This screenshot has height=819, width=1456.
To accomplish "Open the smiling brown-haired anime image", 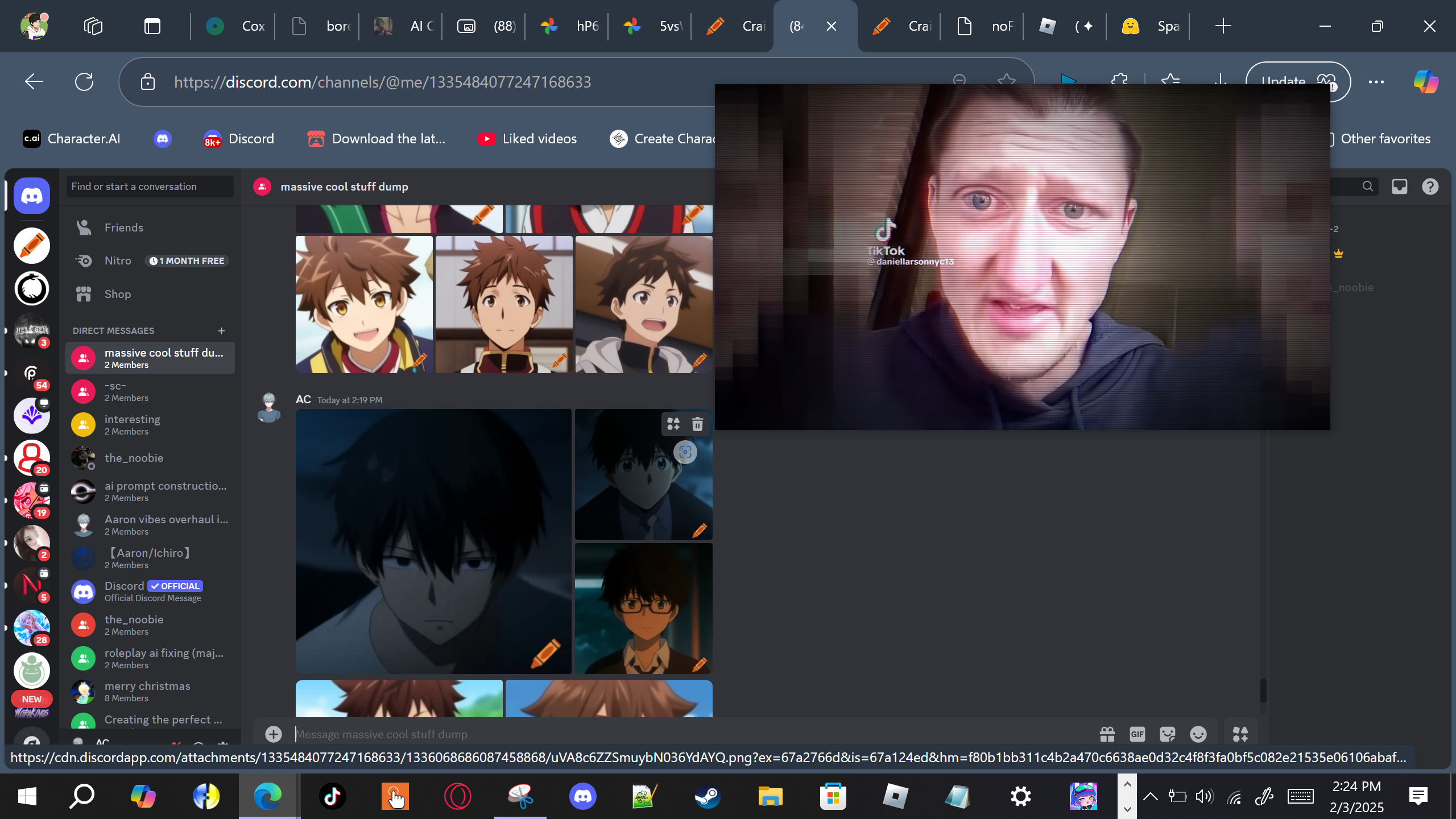I will point(364,305).
